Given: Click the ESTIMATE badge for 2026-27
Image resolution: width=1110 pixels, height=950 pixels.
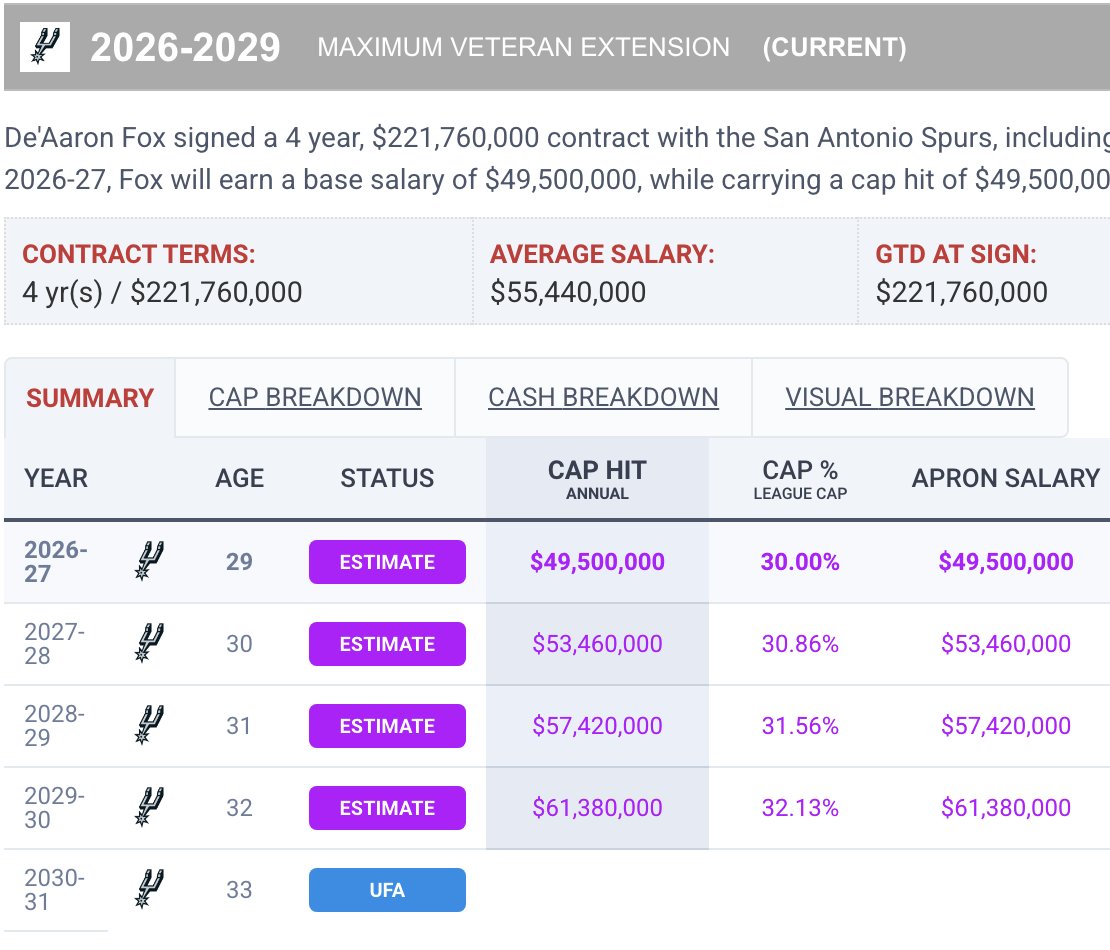Looking at the screenshot, I should [x=387, y=562].
